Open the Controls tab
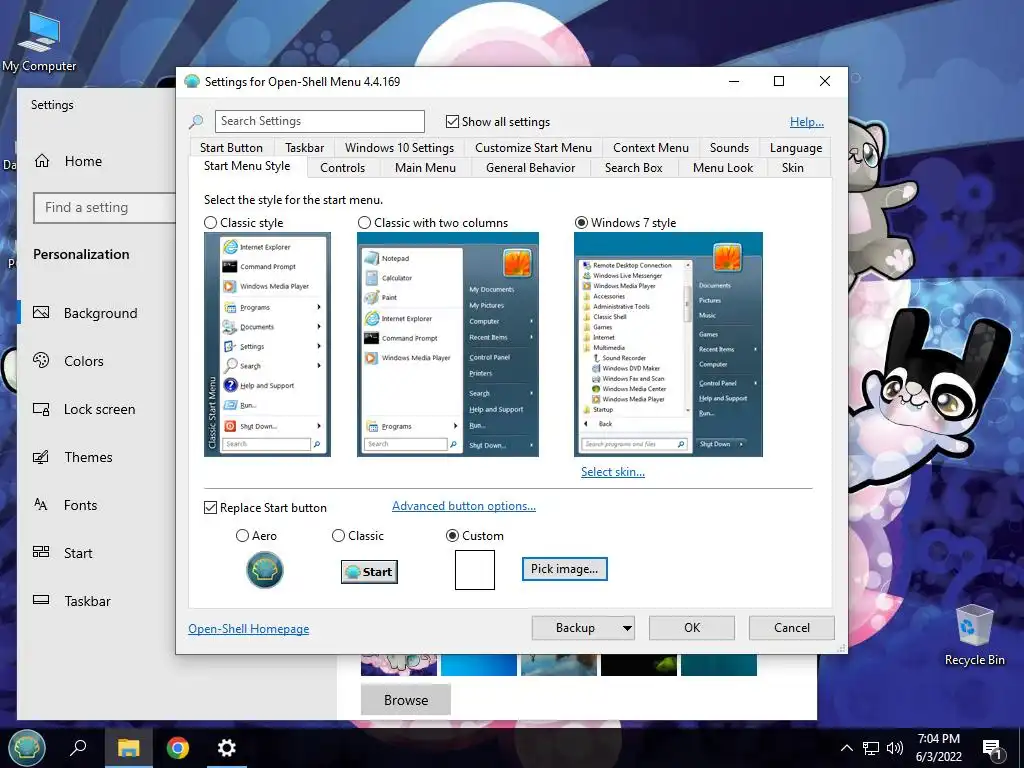 342,168
